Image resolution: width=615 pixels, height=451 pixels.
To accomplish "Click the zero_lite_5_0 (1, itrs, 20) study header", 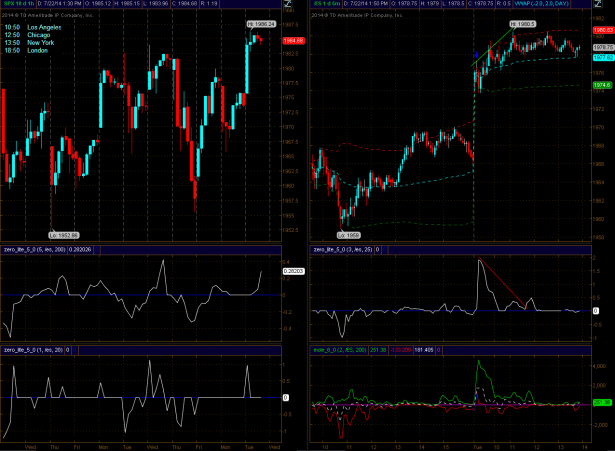I will [40, 350].
